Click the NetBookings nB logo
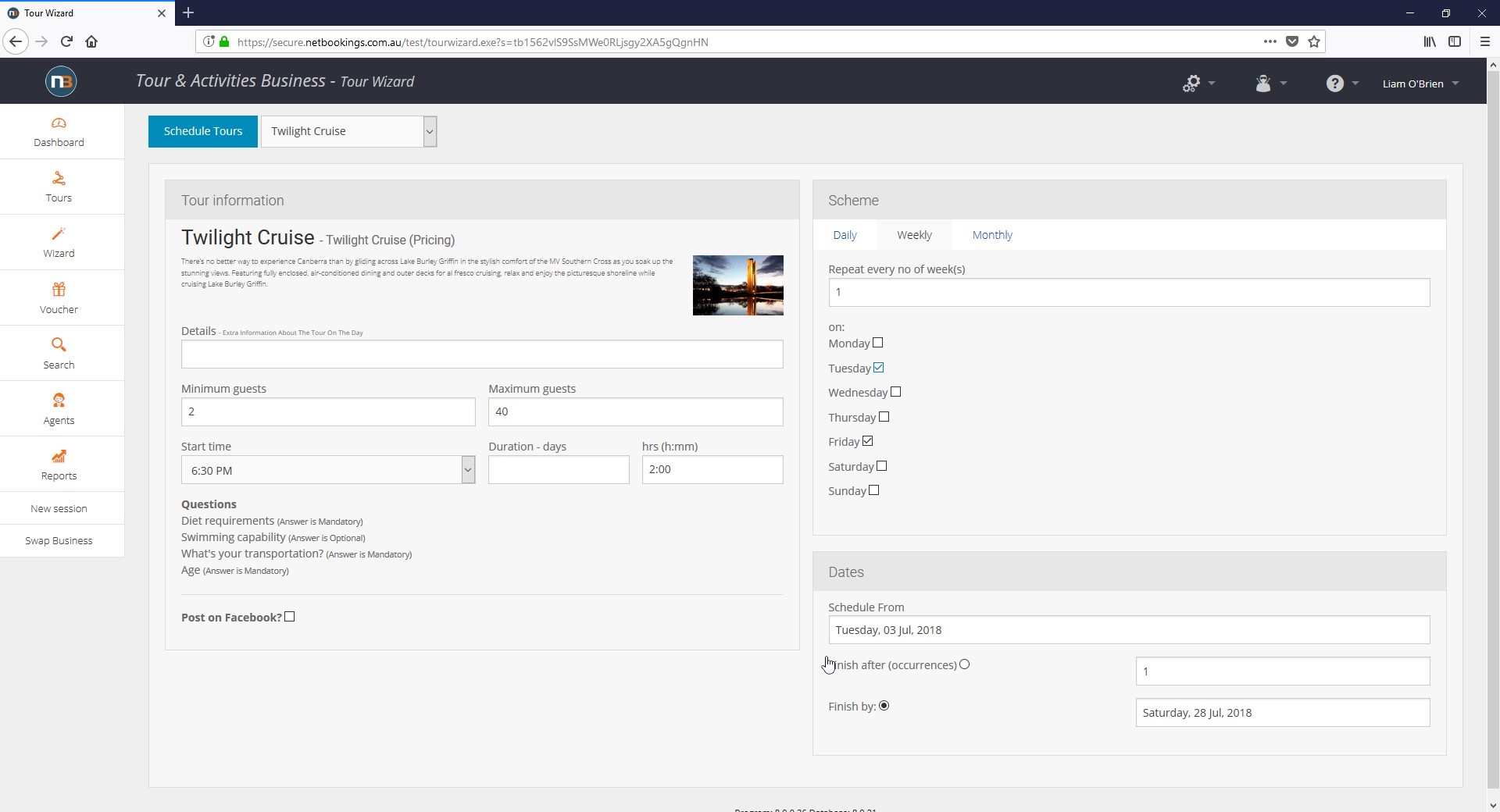This screenshot has height=812, width=1500. tap(61, 81)
